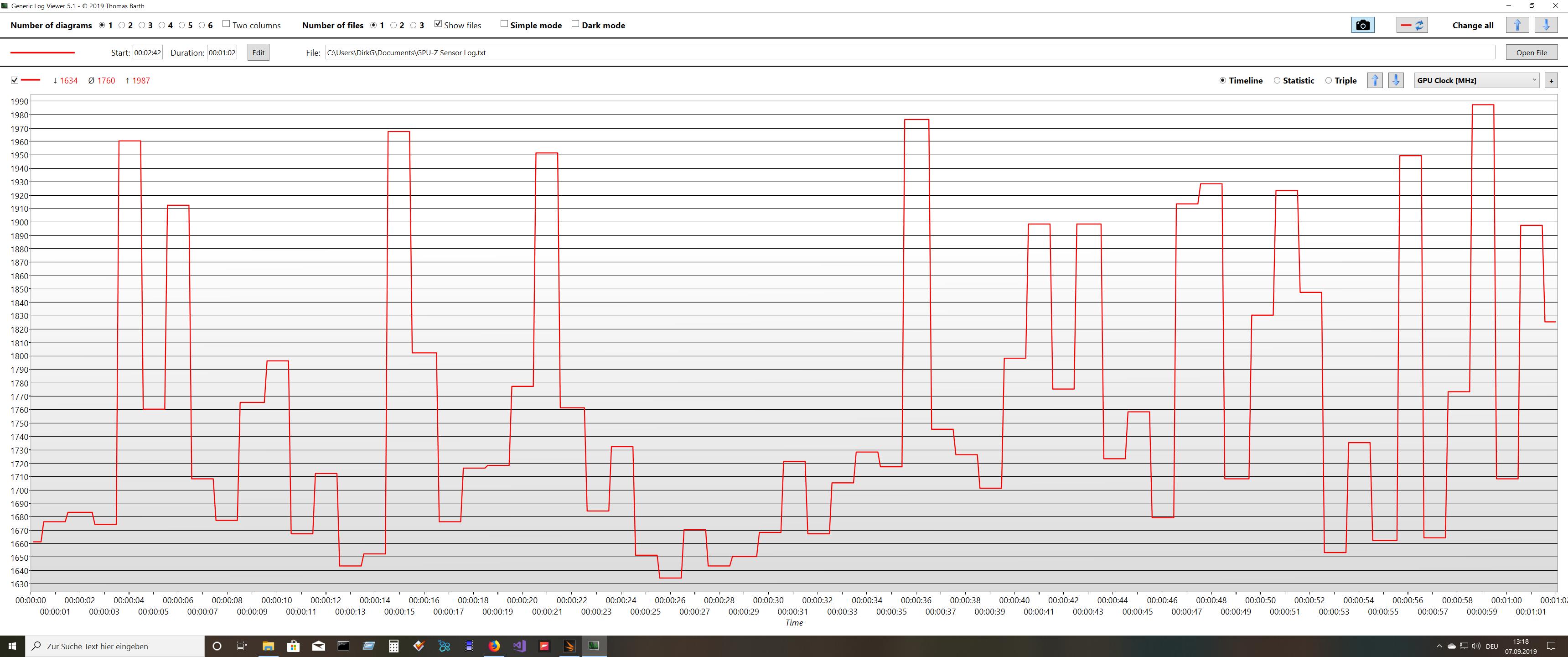Click the red line refresh color button
The image size is (1568, 657).
[x=1412, y=25]
